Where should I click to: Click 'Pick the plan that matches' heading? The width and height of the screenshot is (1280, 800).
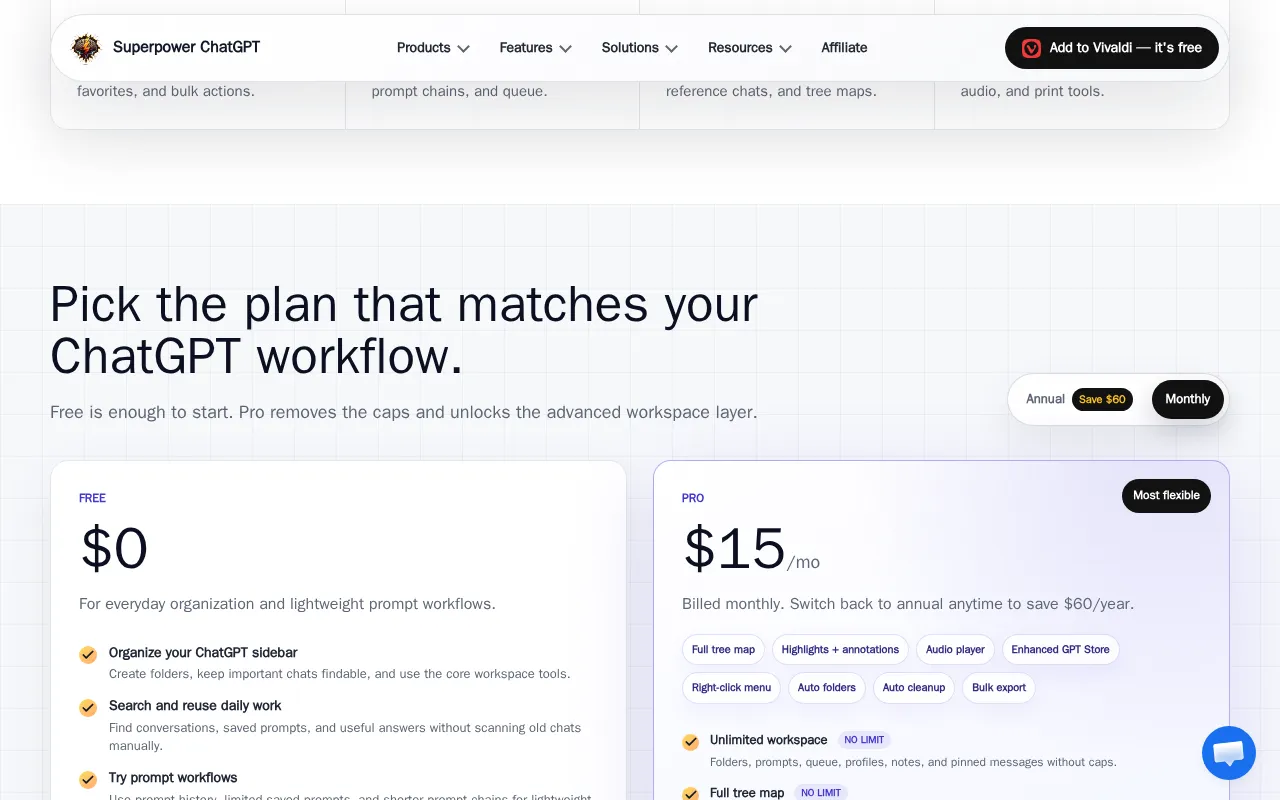coord(404,330)
